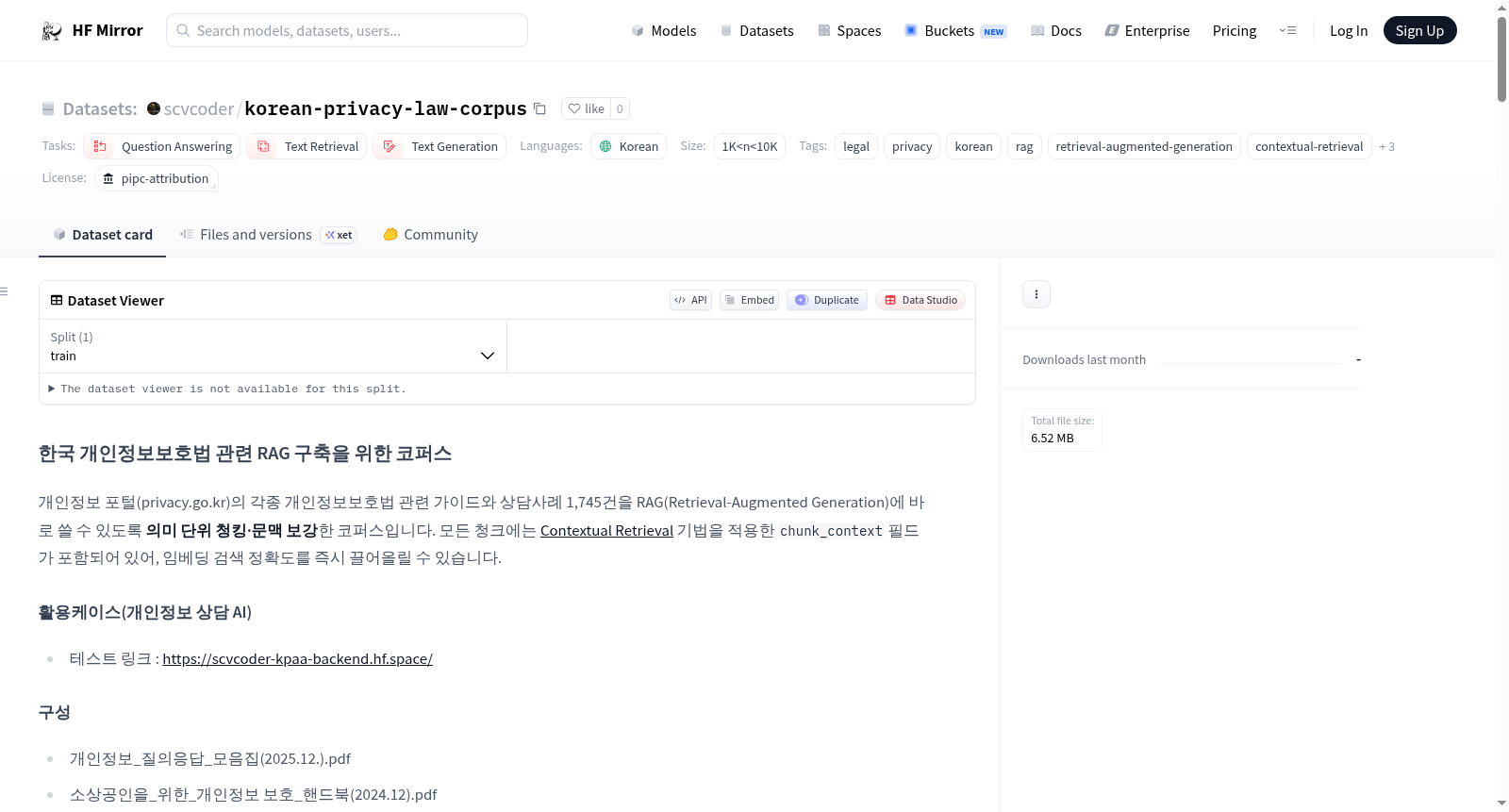Open the Contextual Retrieval link
Viewport: 1509px width, 812px height.
tap(606, 531)
